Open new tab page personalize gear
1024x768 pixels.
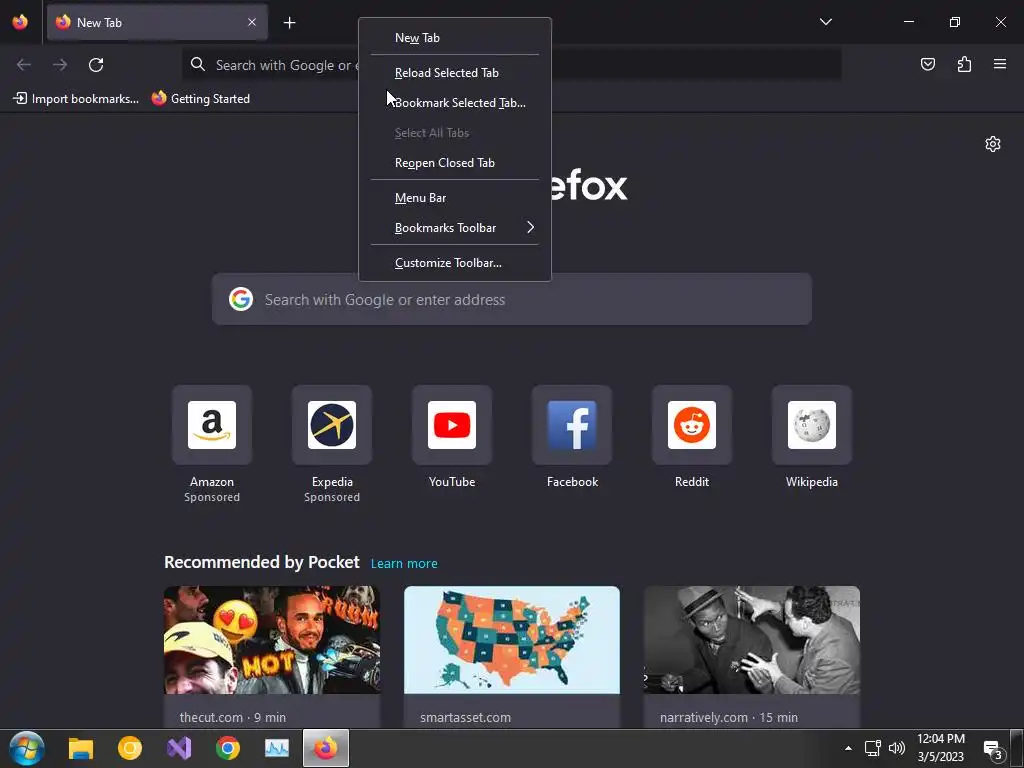click(993, 144)
